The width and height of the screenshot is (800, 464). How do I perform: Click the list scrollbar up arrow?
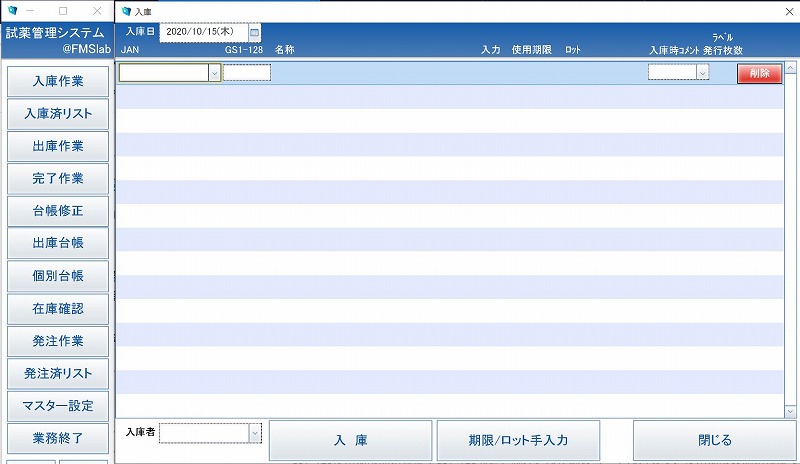coord(790,68)
